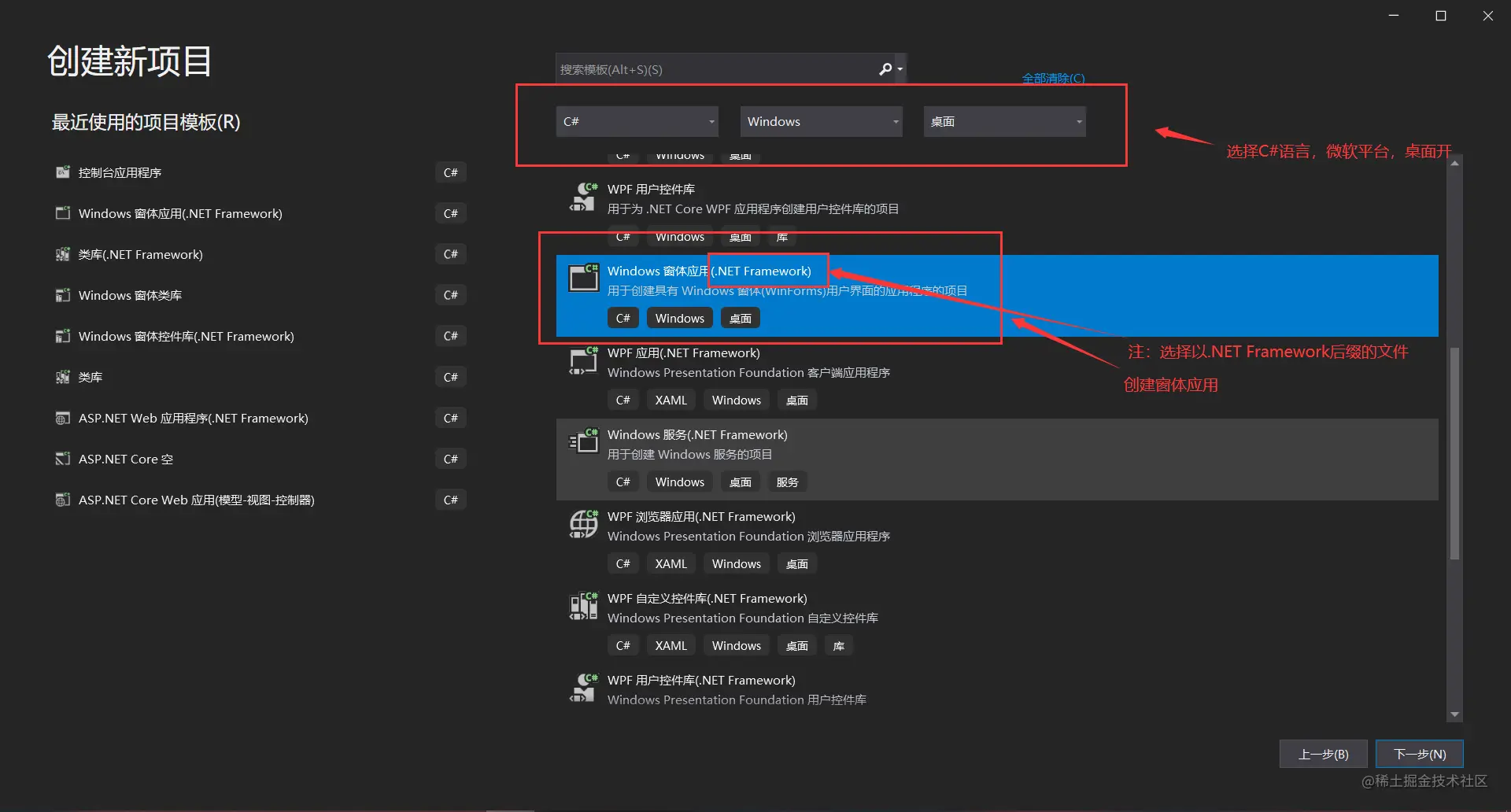Screen dimensions: 1511x812
Task: Click the 下一步(N) button
Action: coord(1420,754)
